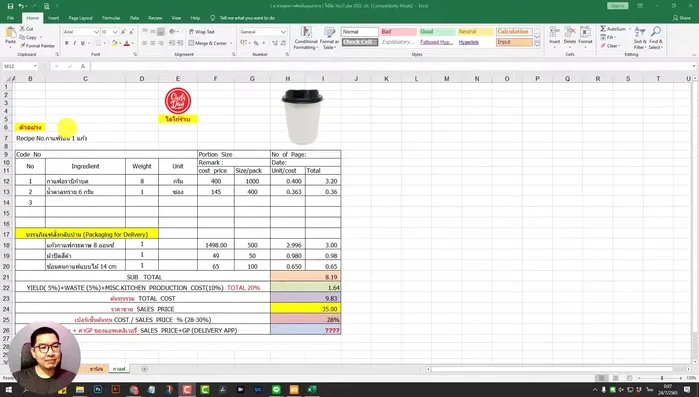Add a new sheet with plus button
The width and height of the screenshot is (699, 397).
[x=144, y=369]
